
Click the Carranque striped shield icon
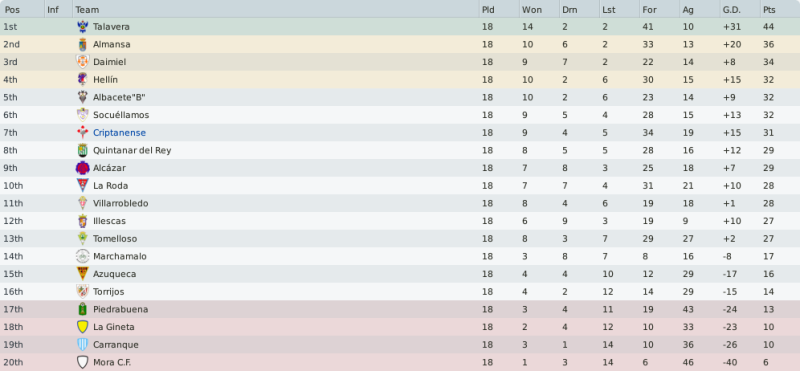[x=82, y=344]
